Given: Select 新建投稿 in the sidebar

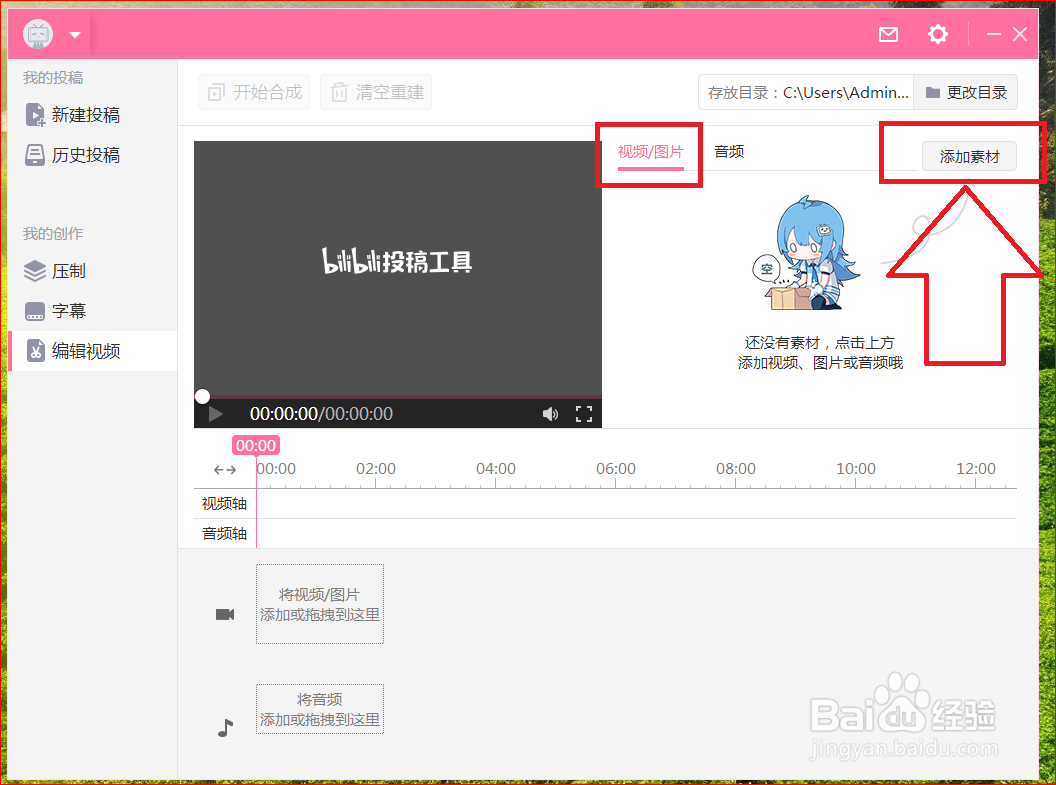Looking at the screenshot, I should (92, 115).
